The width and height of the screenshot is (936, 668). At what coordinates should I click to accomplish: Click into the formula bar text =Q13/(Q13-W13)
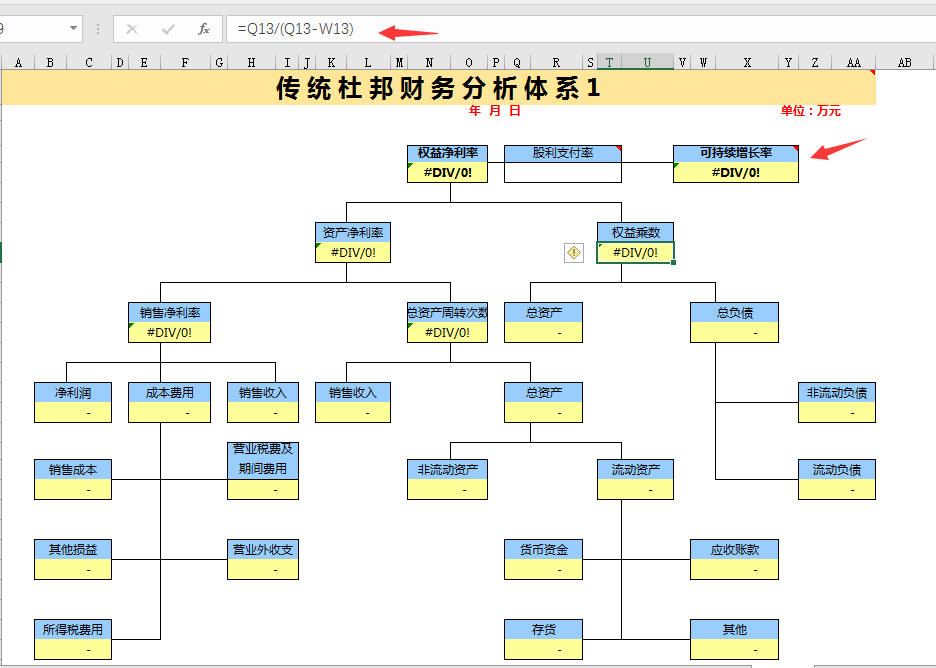click(295, 29)
